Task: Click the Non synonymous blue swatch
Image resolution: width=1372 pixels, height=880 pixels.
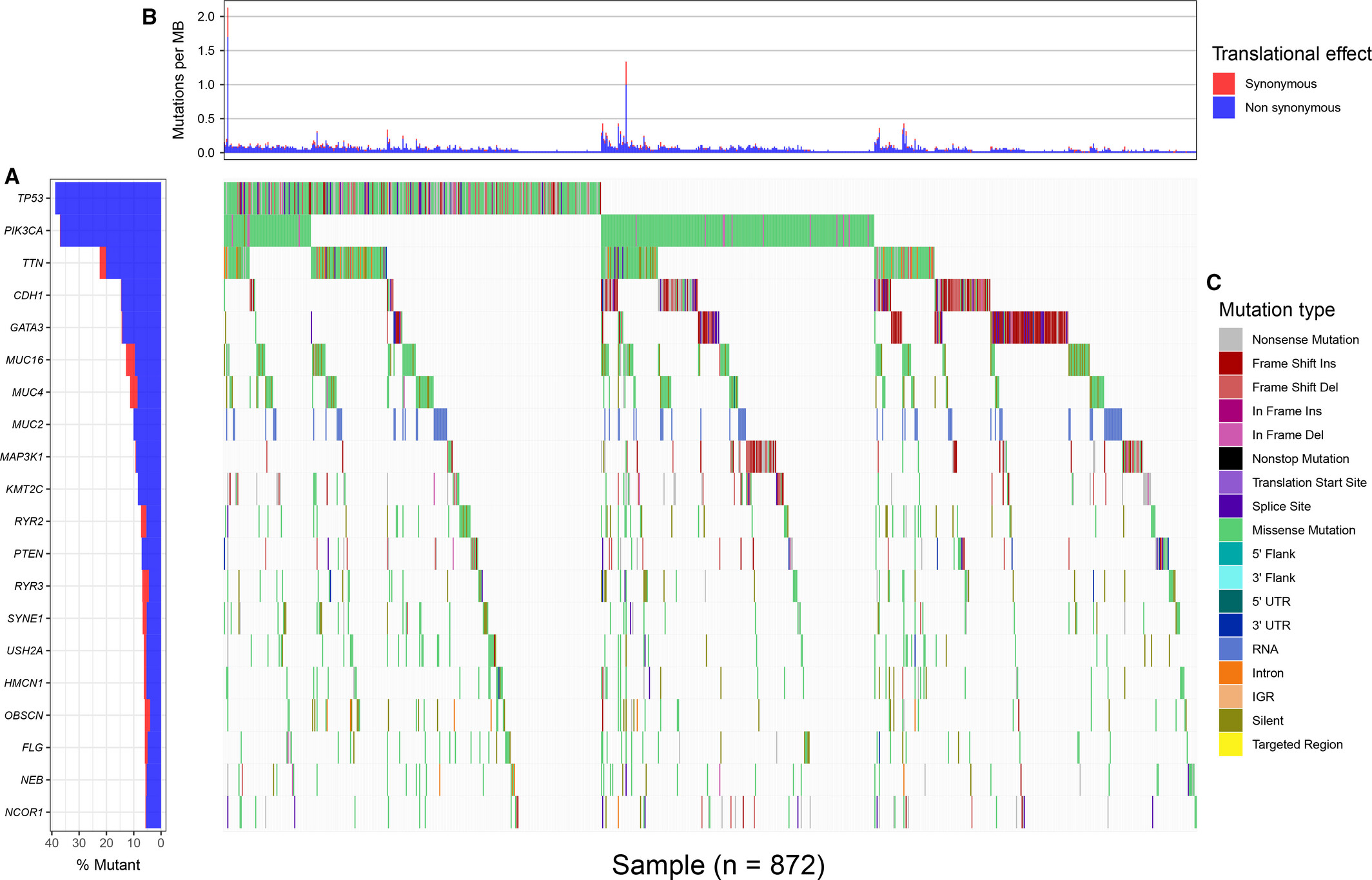Action: 1223,108
